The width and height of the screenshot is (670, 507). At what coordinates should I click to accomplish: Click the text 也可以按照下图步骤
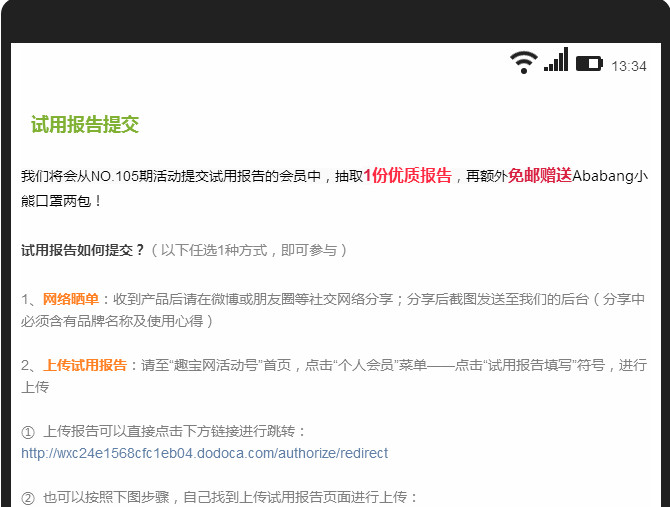point(106,497)
